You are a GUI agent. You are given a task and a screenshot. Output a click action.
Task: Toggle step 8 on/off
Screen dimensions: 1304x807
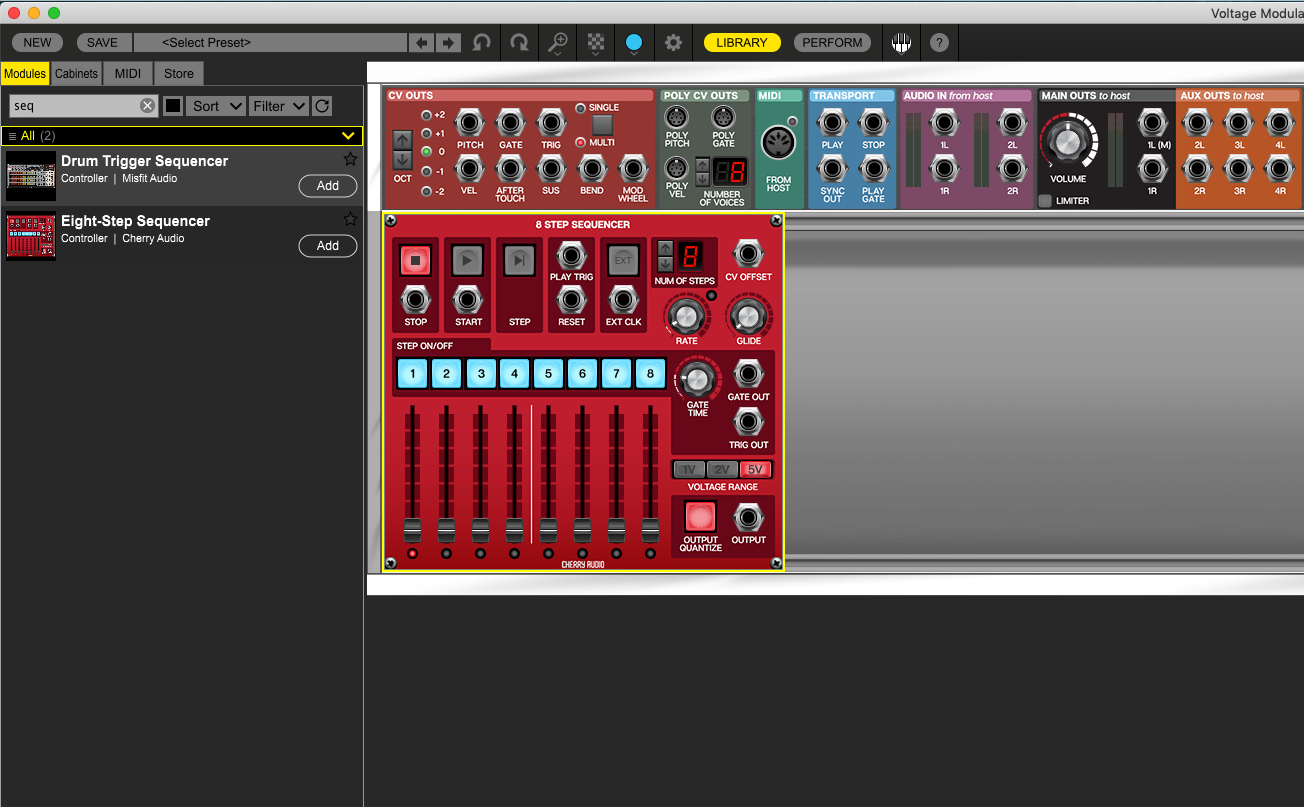point(650,374)
